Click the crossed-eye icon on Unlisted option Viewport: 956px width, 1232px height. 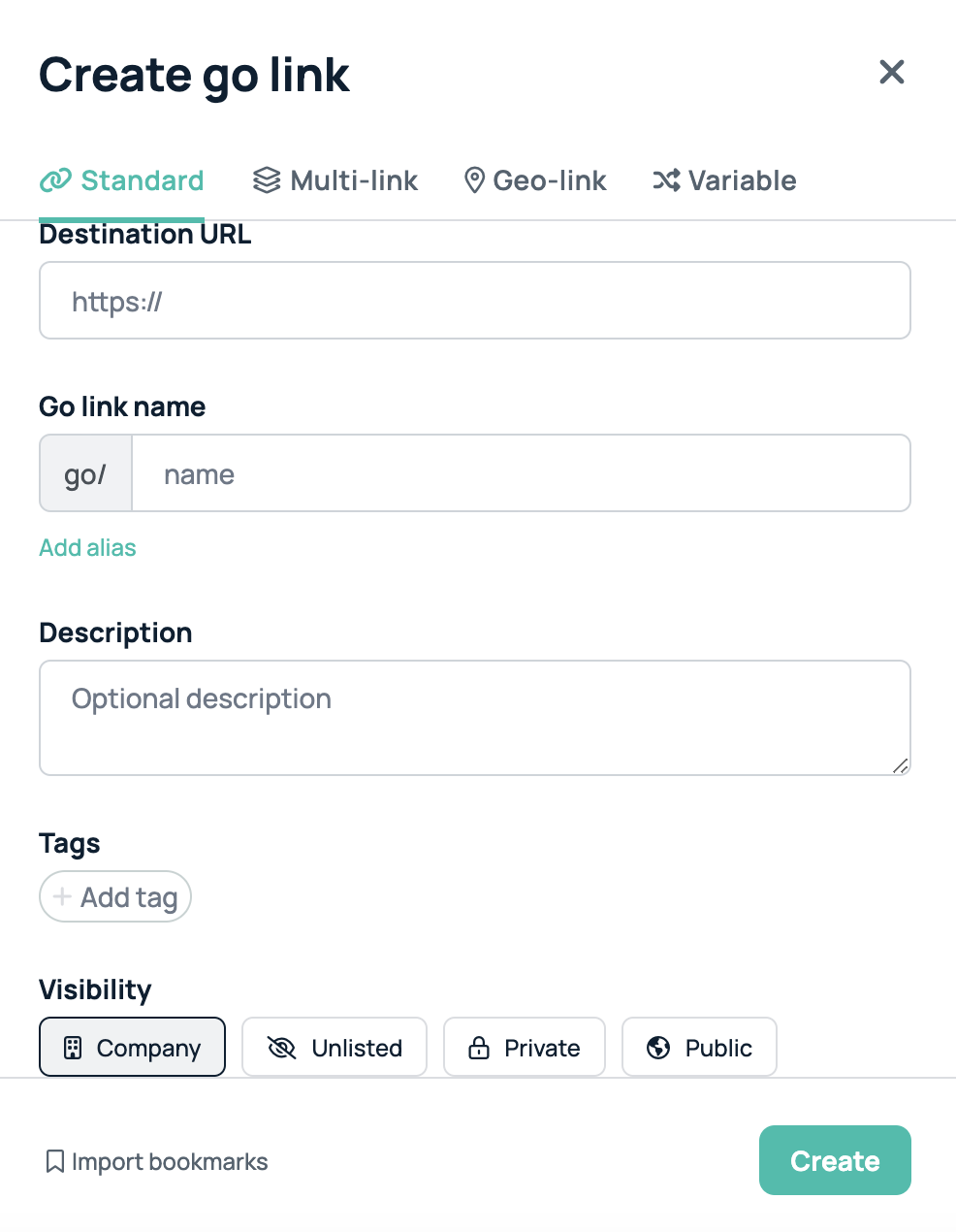pyautogui.click(x=281, y=1048)
